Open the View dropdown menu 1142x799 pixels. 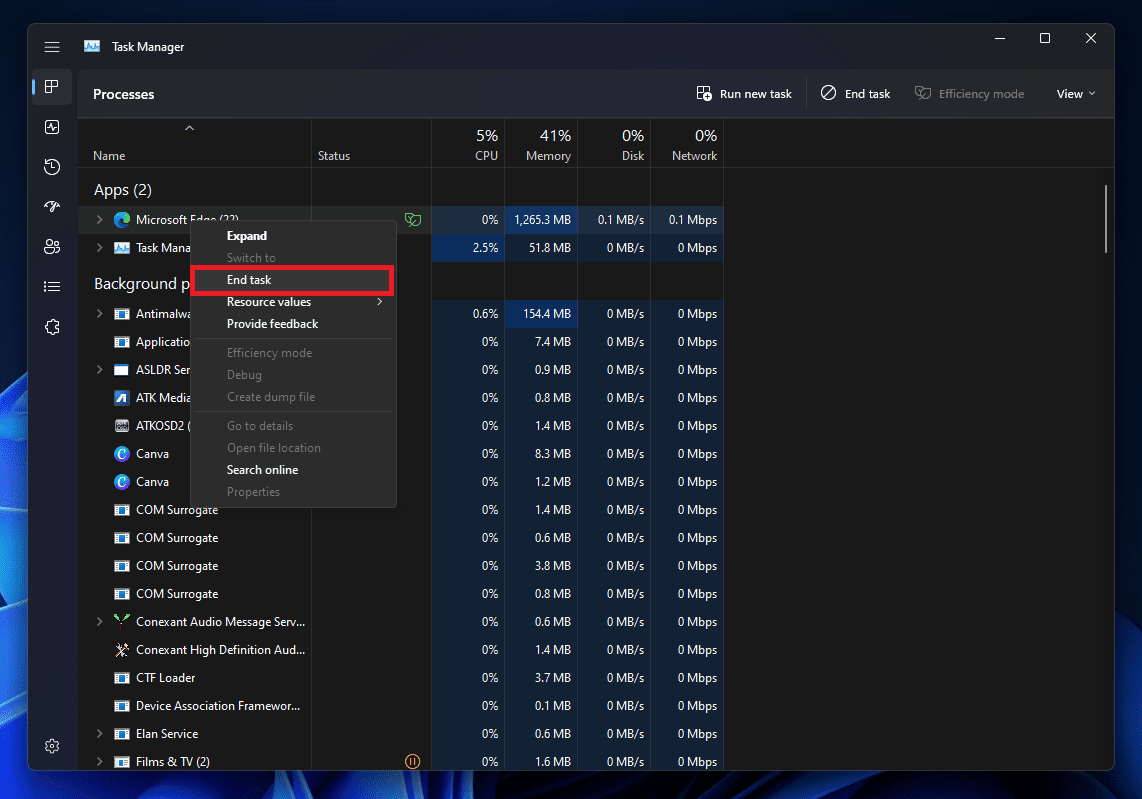[x=1075, y=93]
